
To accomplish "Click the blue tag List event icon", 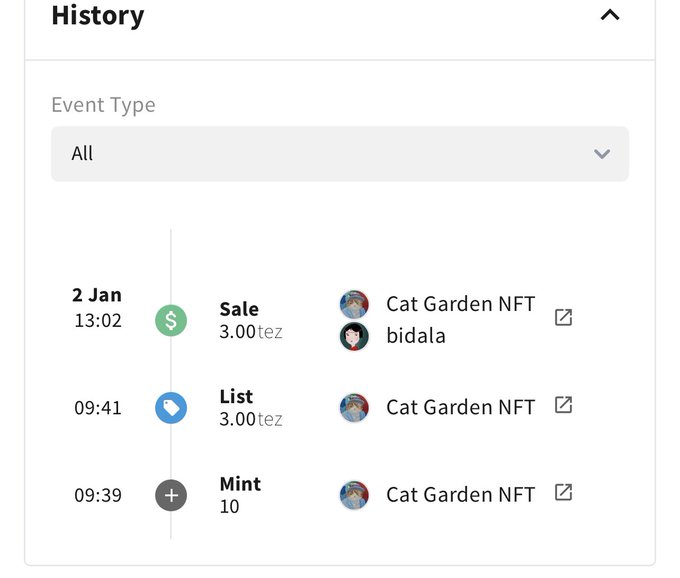I will (171, 407).
